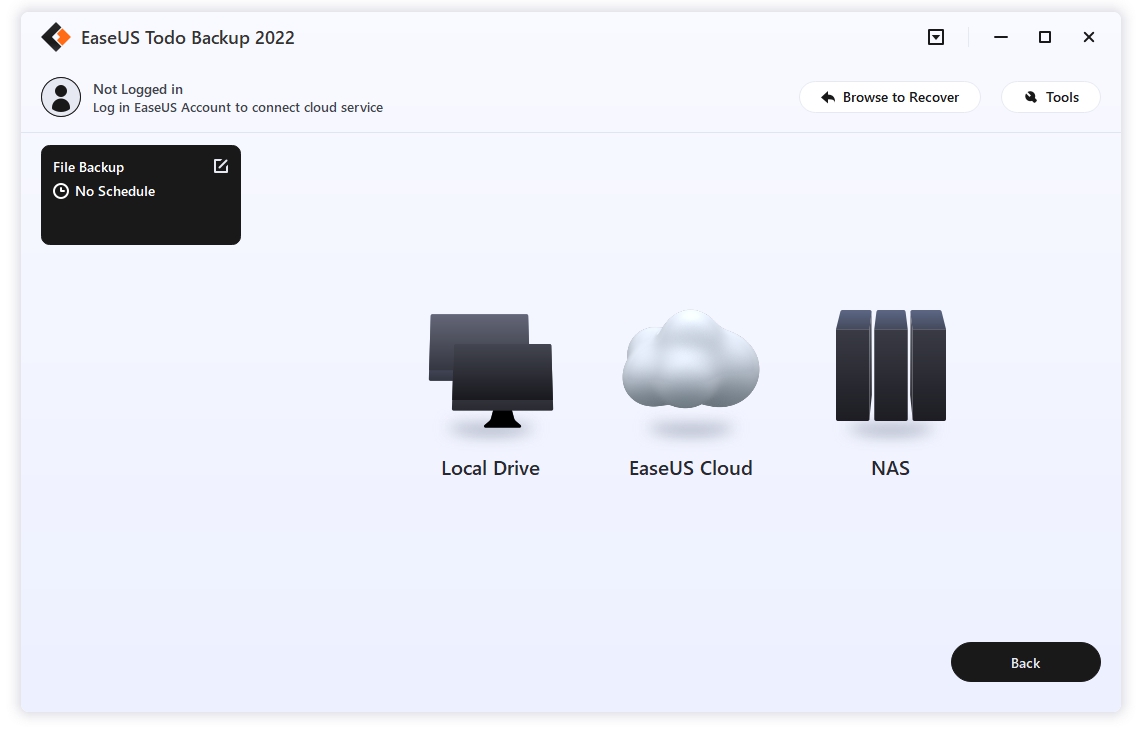Image resolution: width=1143 pixels, height=737 pixels.
Task: Go Back to the previous step
Action: pos(1026,662)
